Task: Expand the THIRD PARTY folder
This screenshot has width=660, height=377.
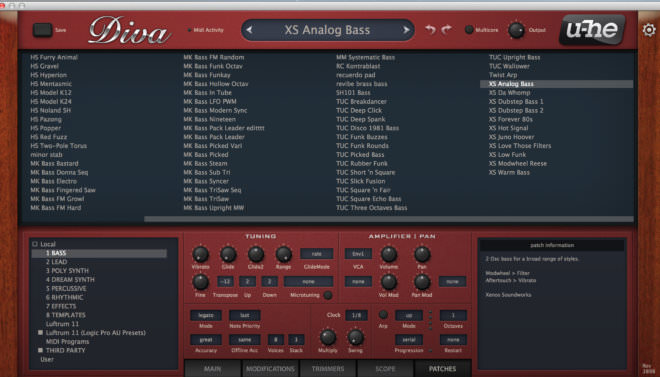Action: (x=40, y=350)
